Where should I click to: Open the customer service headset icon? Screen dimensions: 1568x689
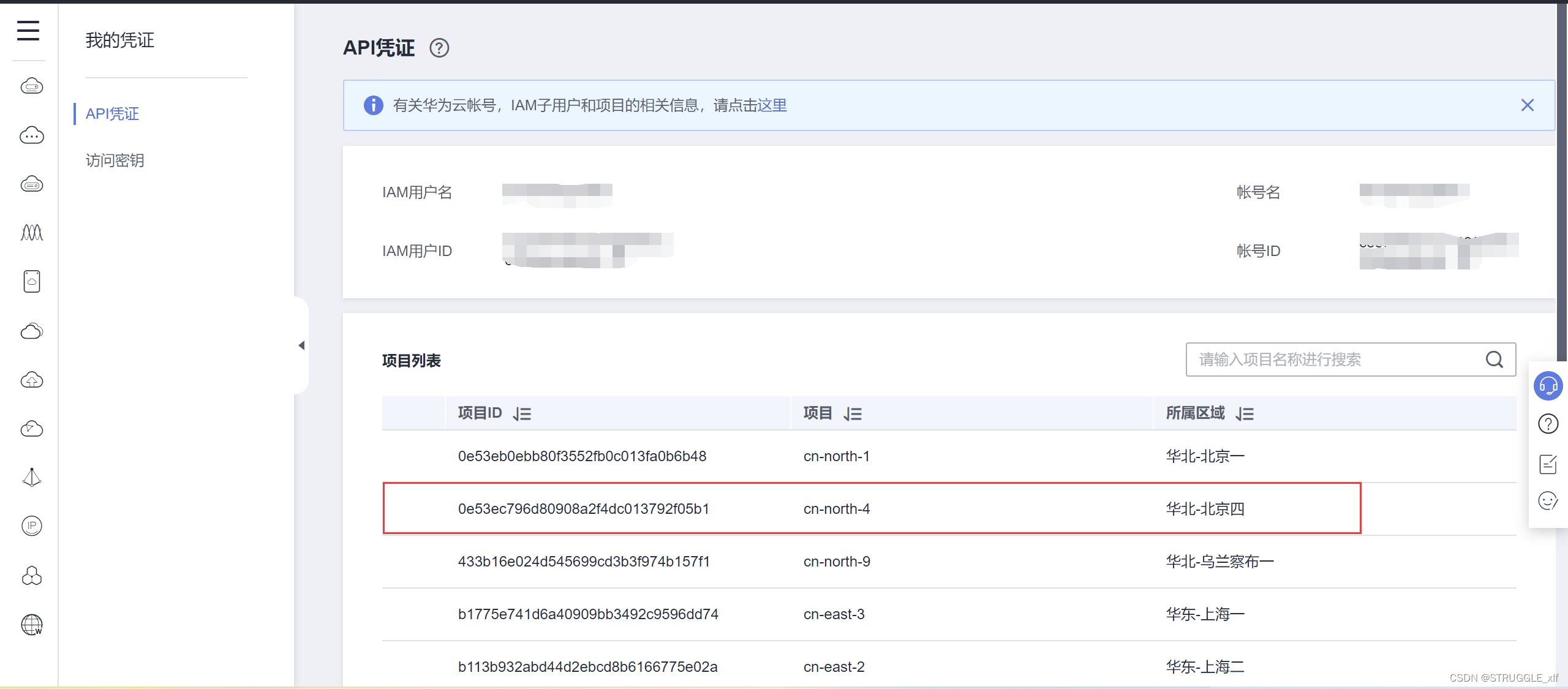pos(1548,386)
